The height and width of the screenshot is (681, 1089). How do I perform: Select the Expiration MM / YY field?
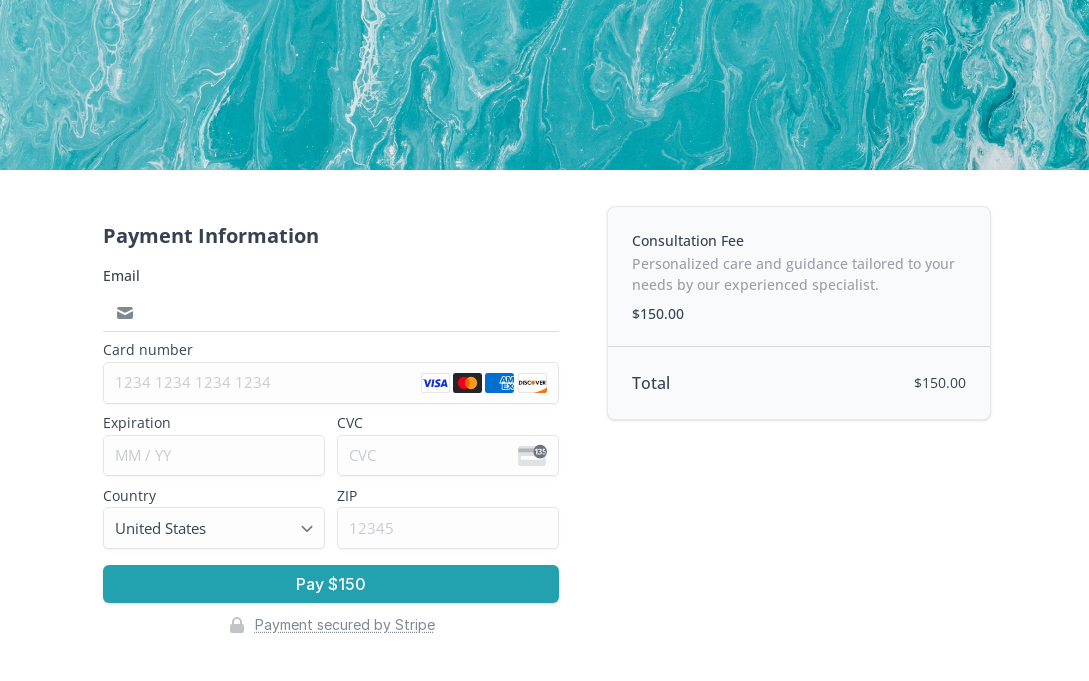tap(213, 456)
